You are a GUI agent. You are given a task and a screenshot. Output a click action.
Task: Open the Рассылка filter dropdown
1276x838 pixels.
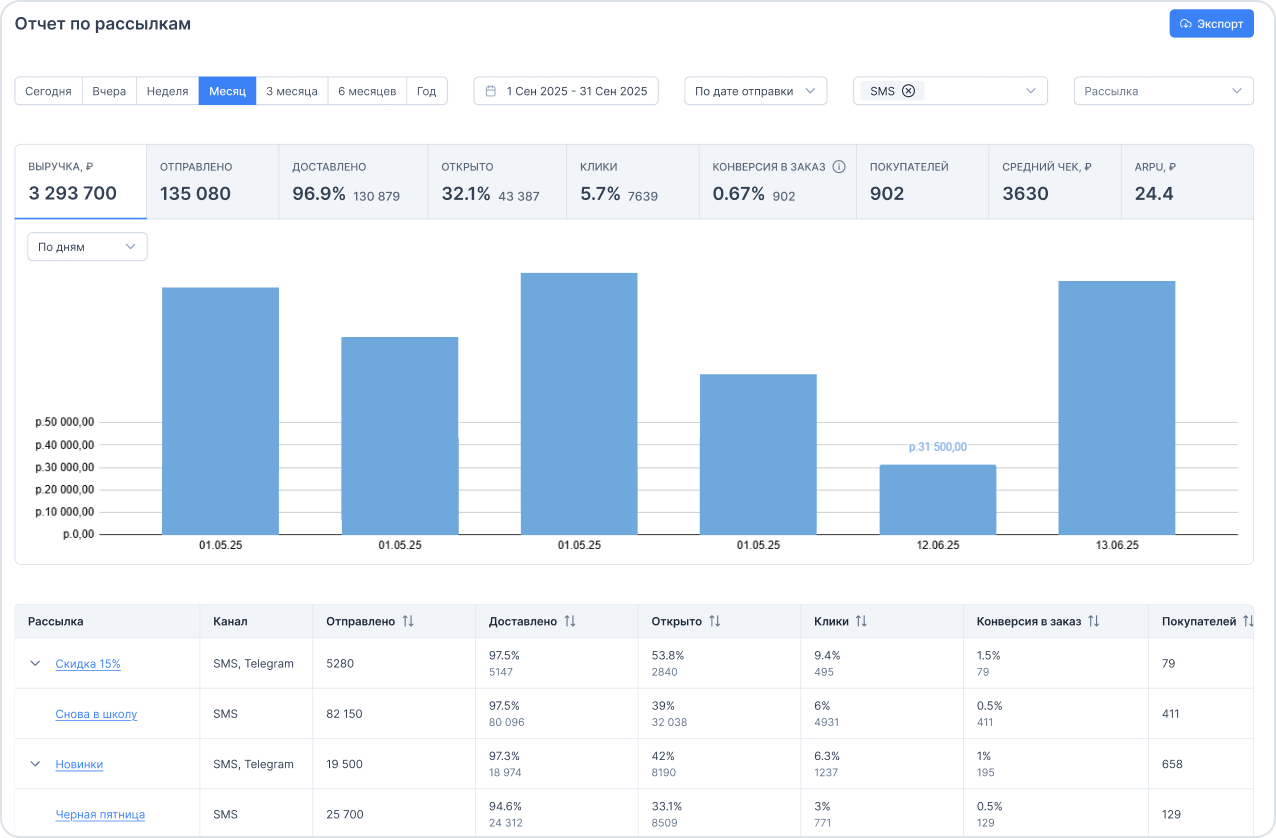pyautogui.click(x=1163, y=91)
